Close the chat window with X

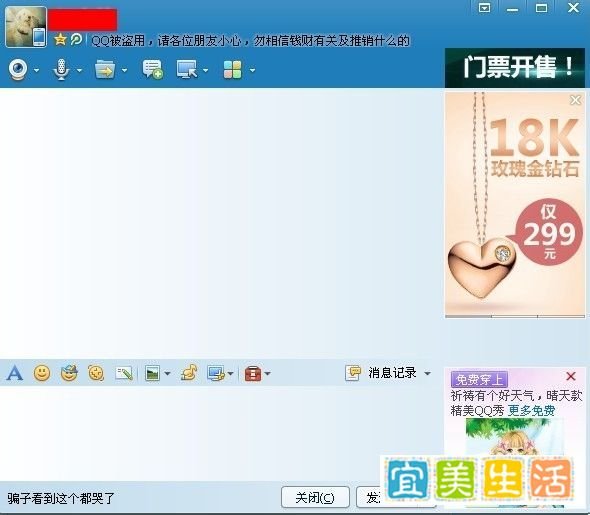[573, 7]
